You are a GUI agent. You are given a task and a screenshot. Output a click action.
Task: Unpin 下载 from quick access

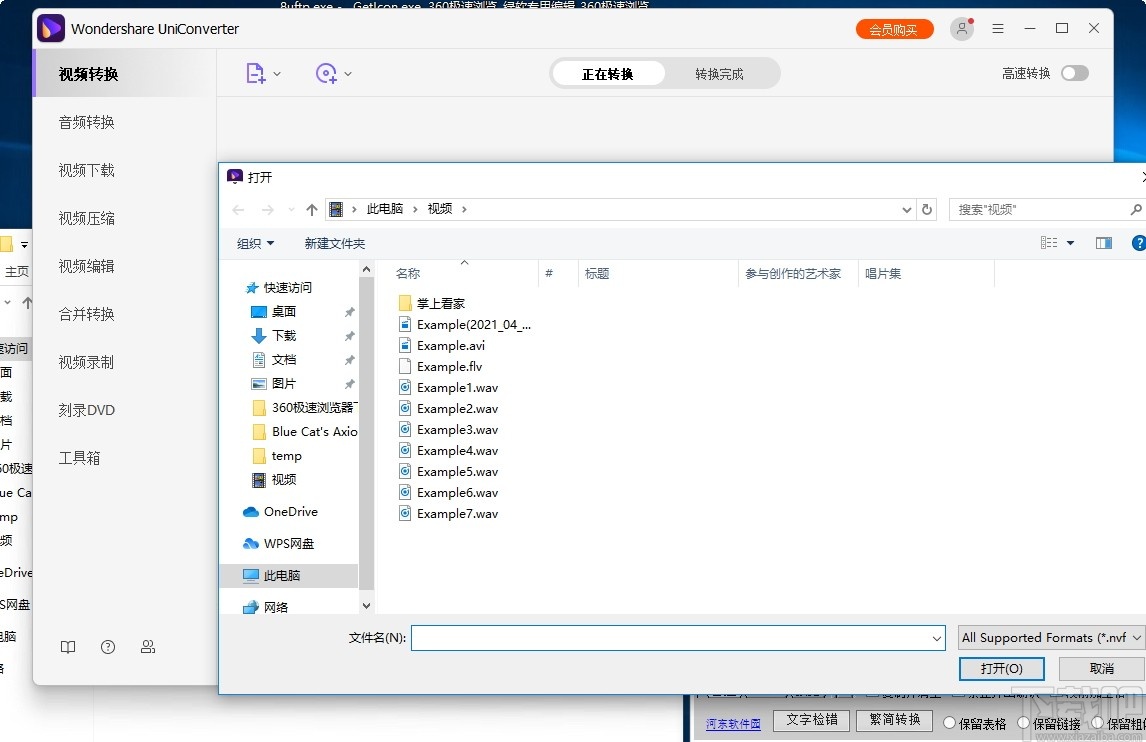click(348, 335)
